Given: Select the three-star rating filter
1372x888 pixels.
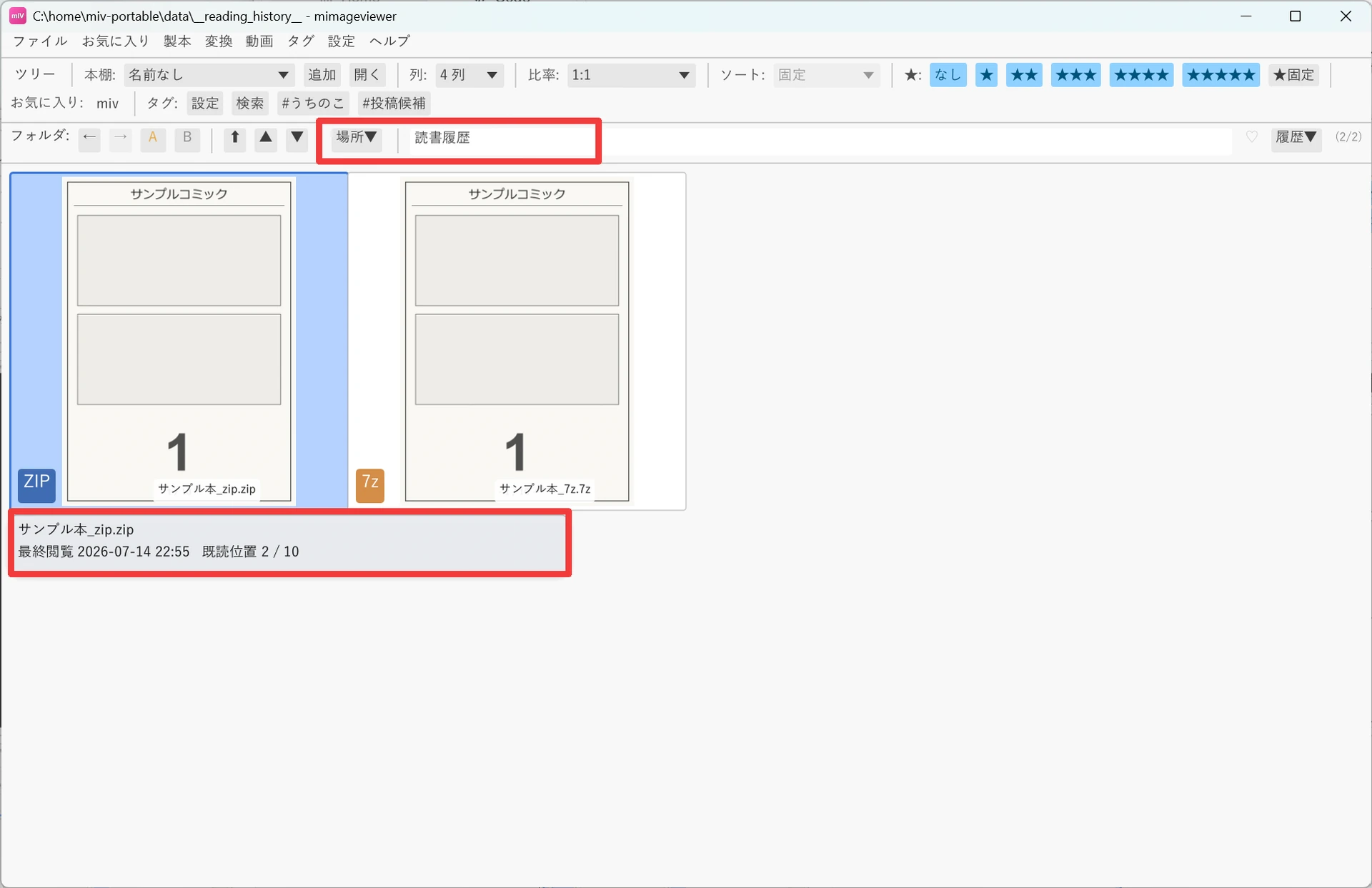Looking at the screenshot, I should [x=1076, y=75].
